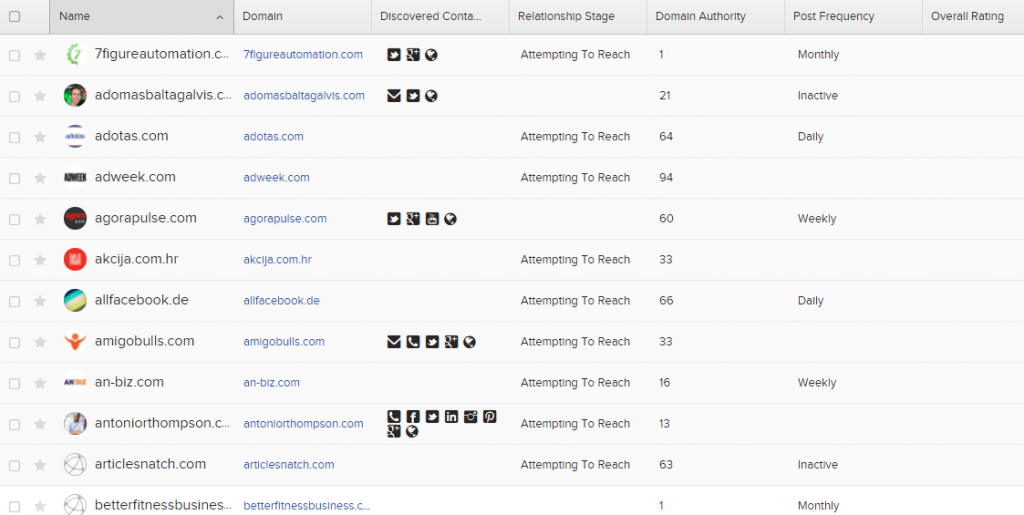This screenshot has height=515, width=1024.
Task: Visit the an-biz.com domain link
Action: click(272, 382)
